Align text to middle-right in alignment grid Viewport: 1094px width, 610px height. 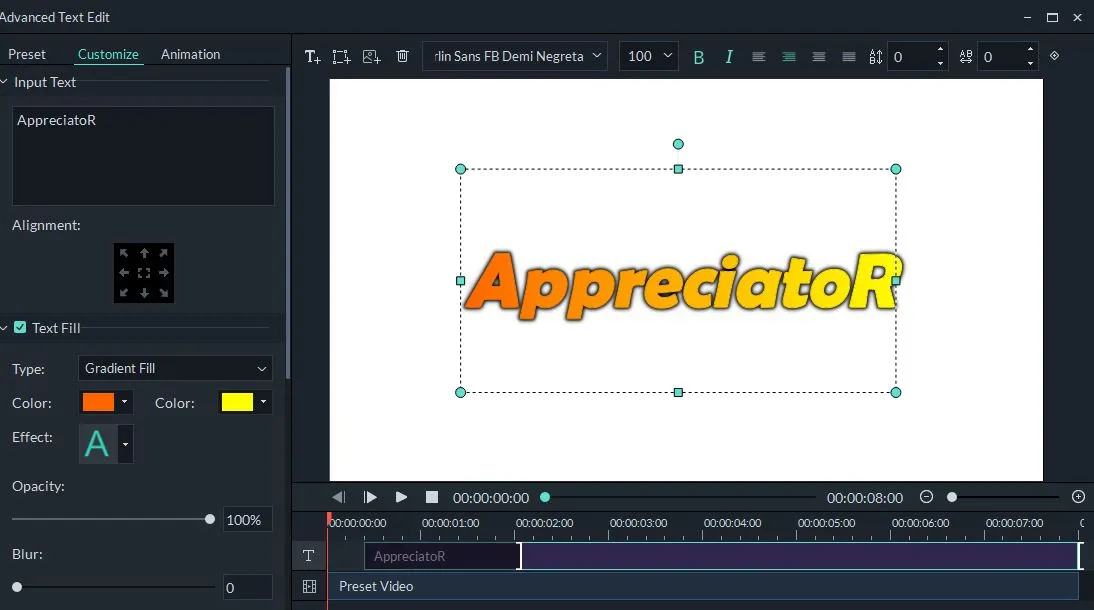[x=163, y=273]
